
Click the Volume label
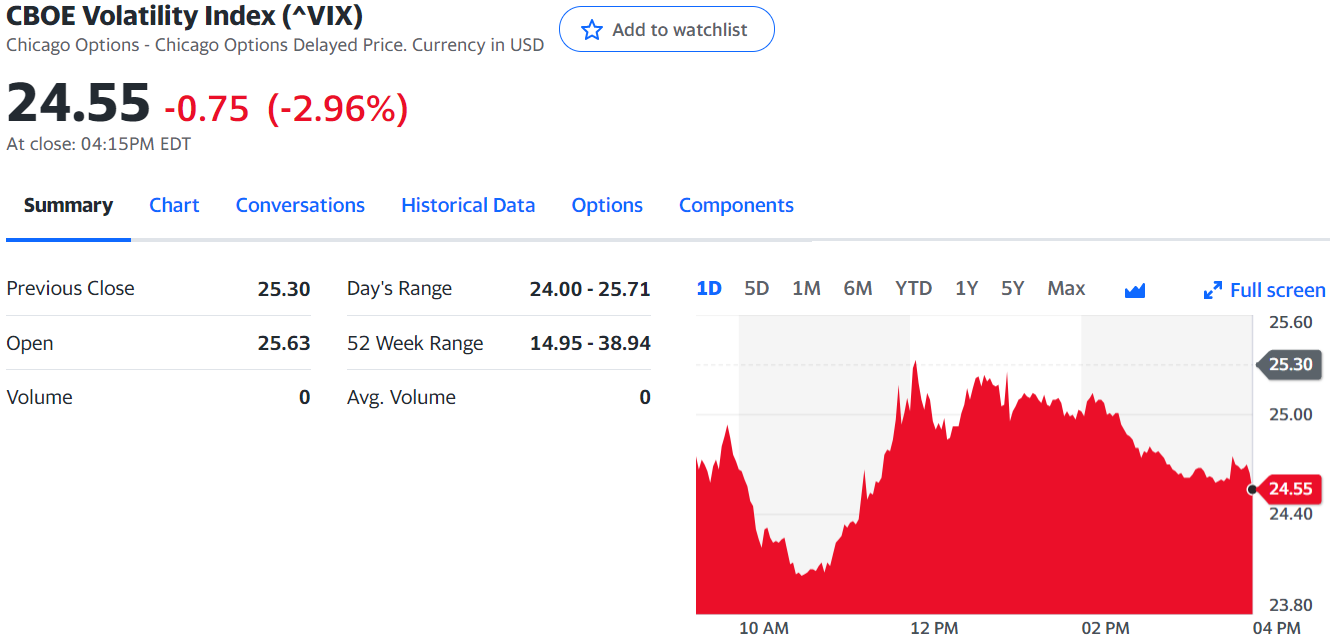coord(40,397)
